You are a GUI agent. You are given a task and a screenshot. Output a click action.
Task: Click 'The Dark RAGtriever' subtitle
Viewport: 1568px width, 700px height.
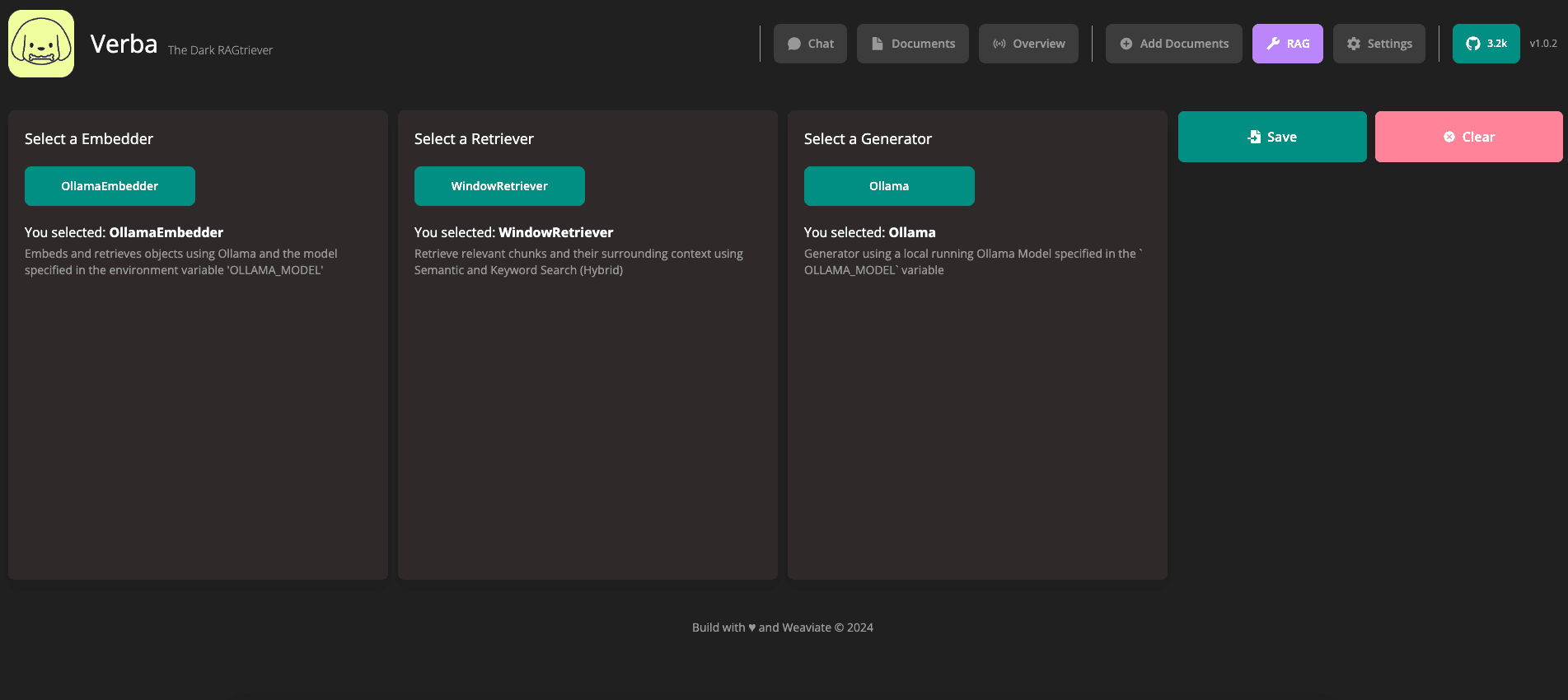[220, 50]
